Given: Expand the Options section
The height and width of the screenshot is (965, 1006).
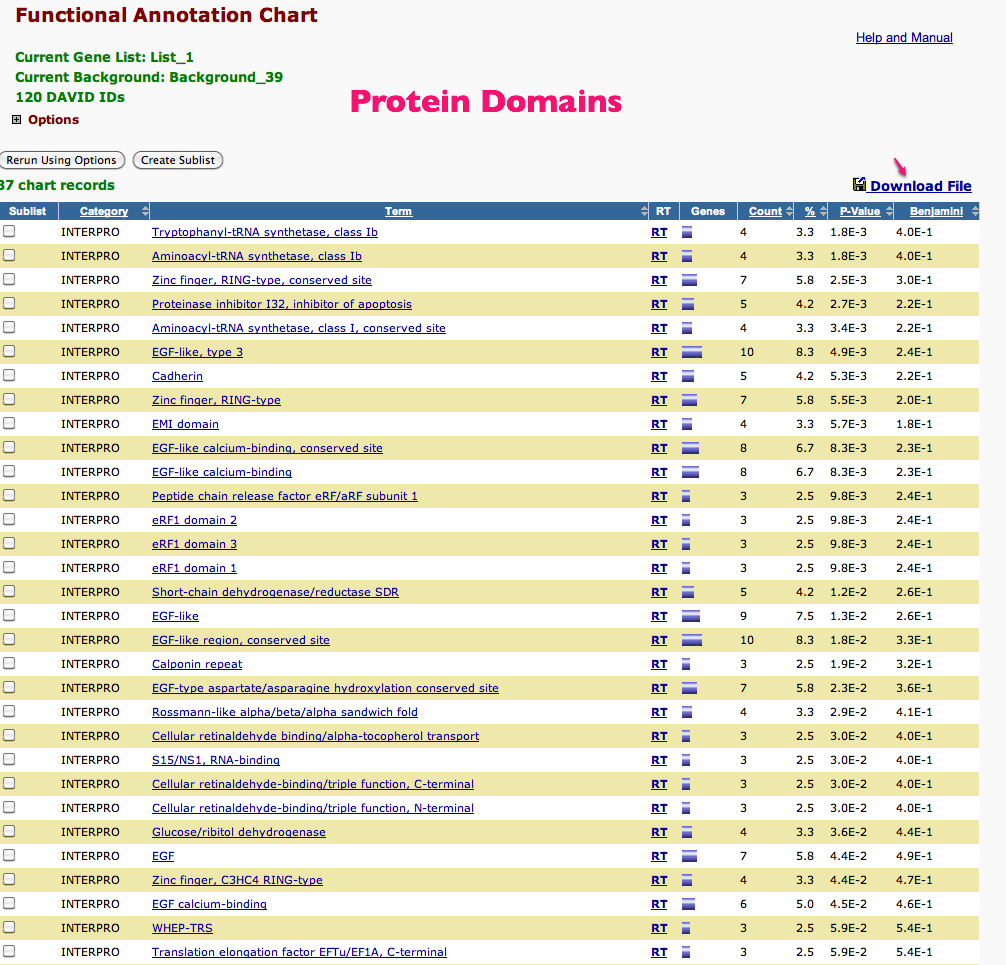Looking at the screenshot, I should click(17, 119).
